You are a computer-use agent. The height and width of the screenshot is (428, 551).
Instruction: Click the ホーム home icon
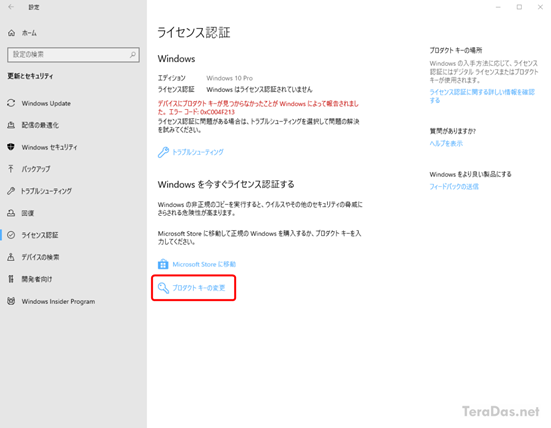click(x=11, y=33)
